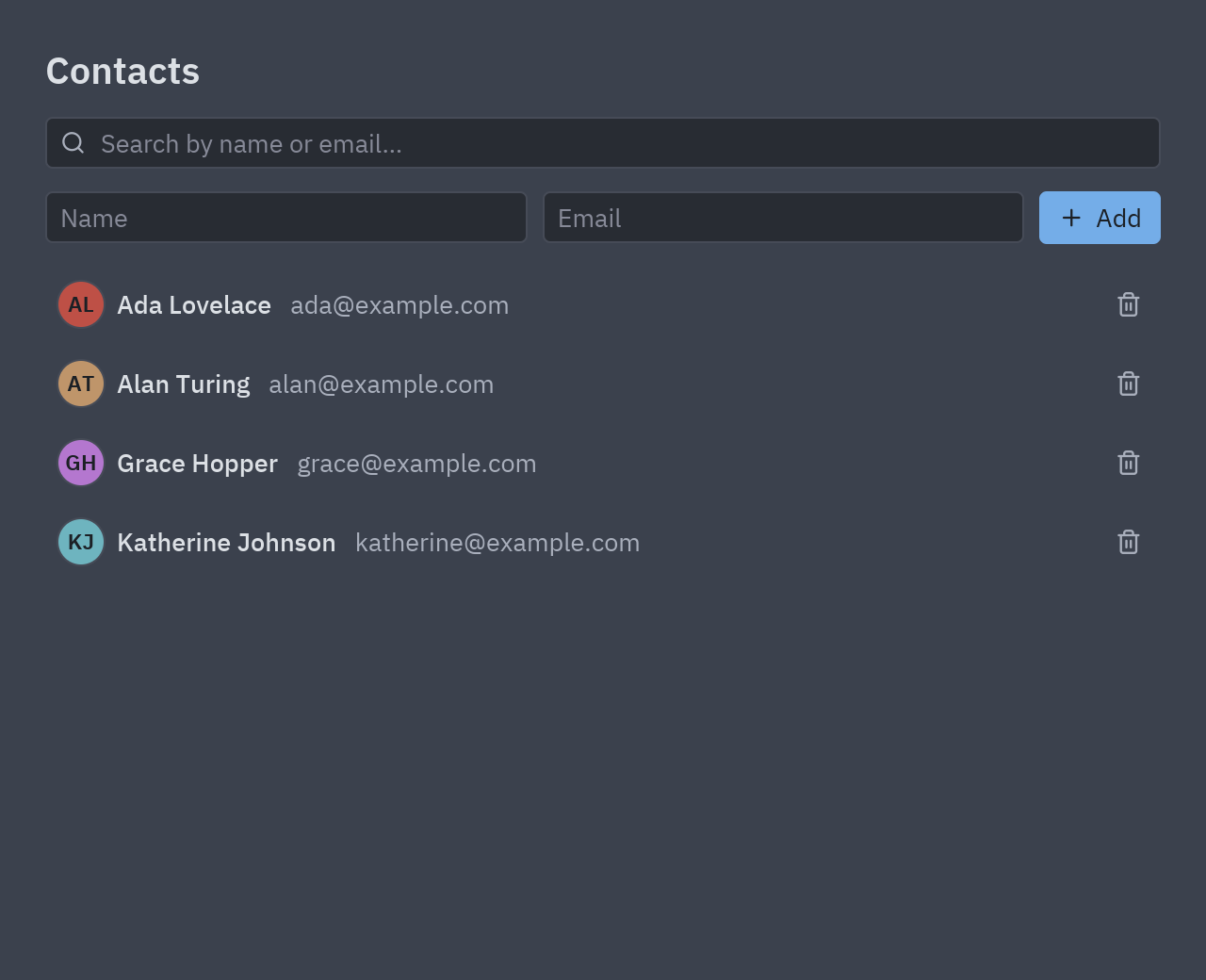Add the new contact

(1100, 218)
